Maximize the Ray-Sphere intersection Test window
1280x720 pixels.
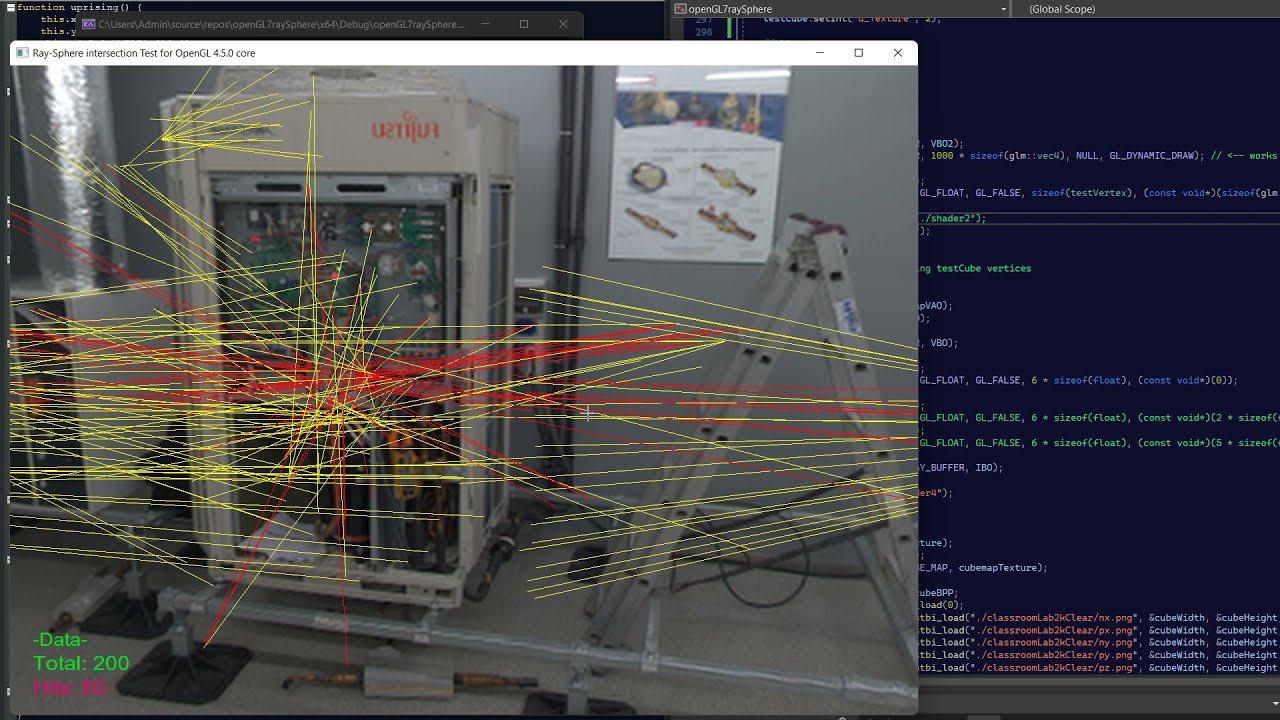click(x=858, y=53)
